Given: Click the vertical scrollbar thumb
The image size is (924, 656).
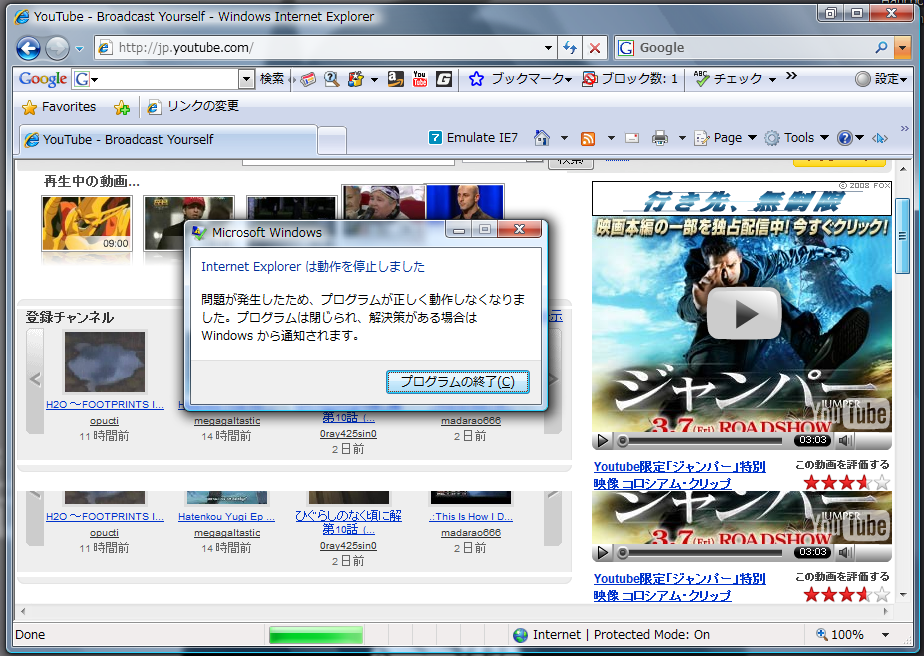Looking at the screenshot, I should pos(903,236).
